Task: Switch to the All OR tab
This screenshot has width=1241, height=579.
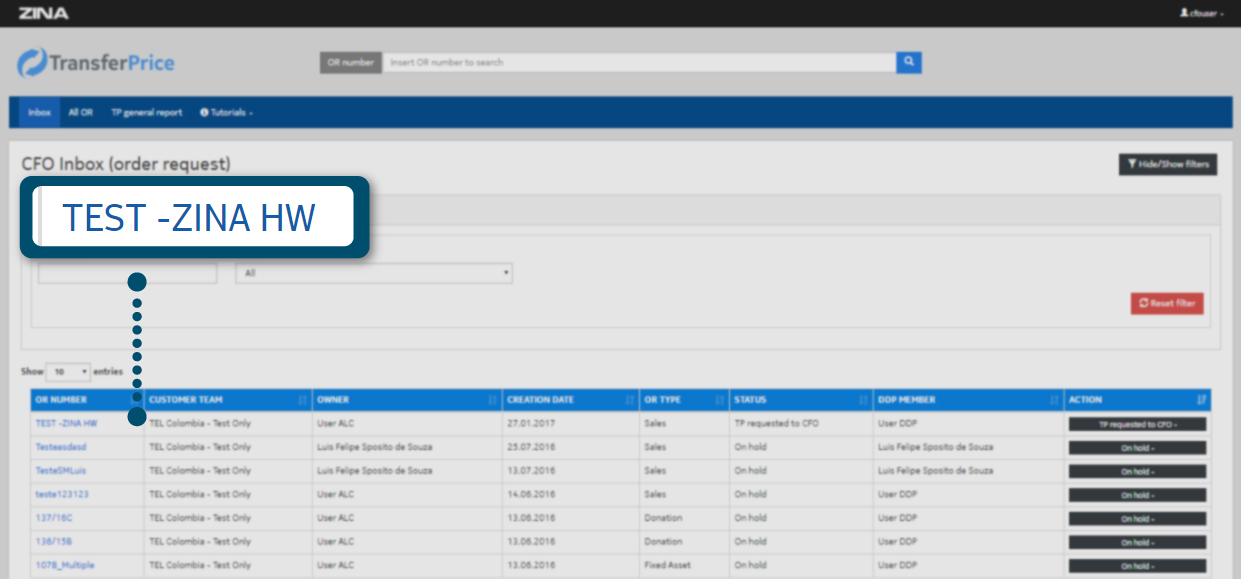Action: pyautogui.click(x=80, y=113)
